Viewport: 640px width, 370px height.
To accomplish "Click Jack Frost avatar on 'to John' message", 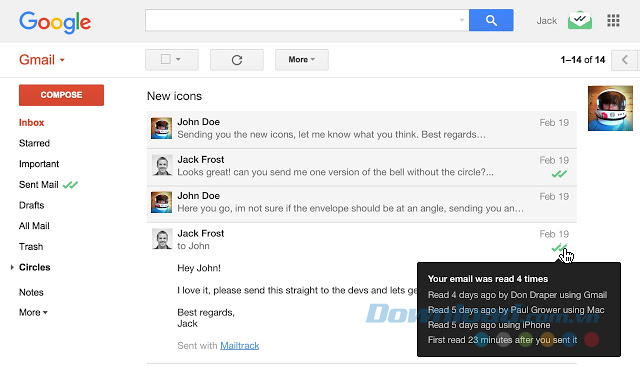I will 162,239.
